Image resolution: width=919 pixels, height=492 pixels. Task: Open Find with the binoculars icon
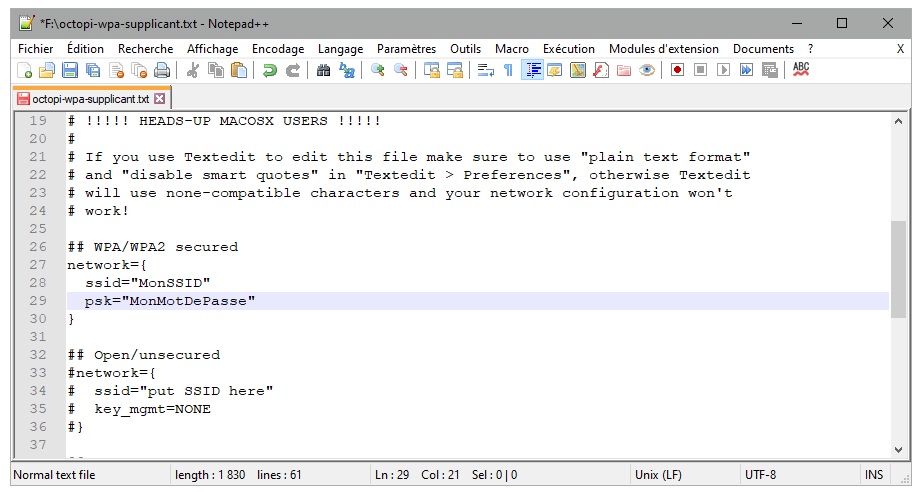pos(323,70)
